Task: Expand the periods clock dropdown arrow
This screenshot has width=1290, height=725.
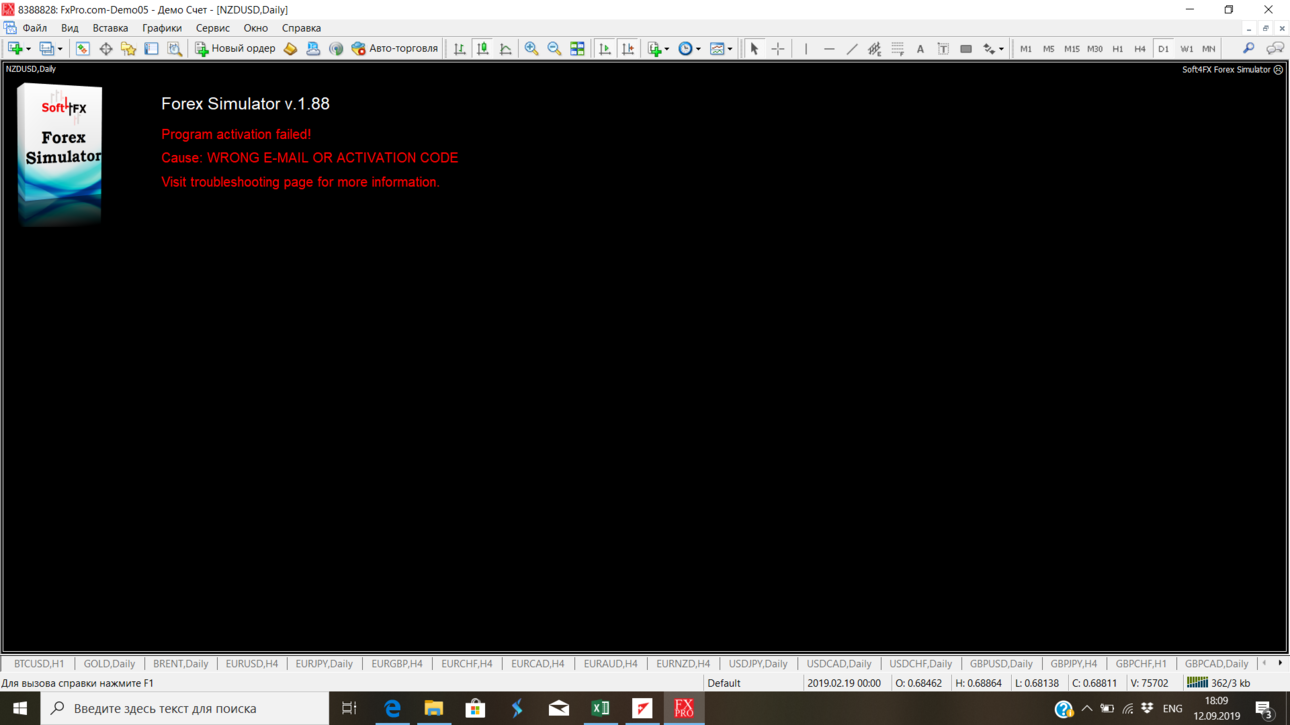Action: 698,49
